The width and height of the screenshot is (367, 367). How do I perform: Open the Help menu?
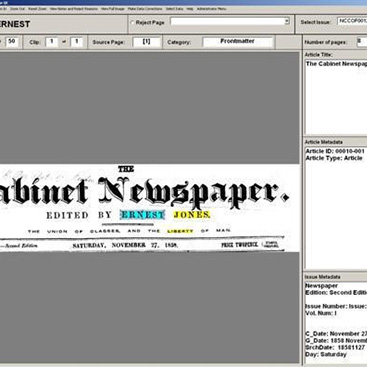[190, 9]
